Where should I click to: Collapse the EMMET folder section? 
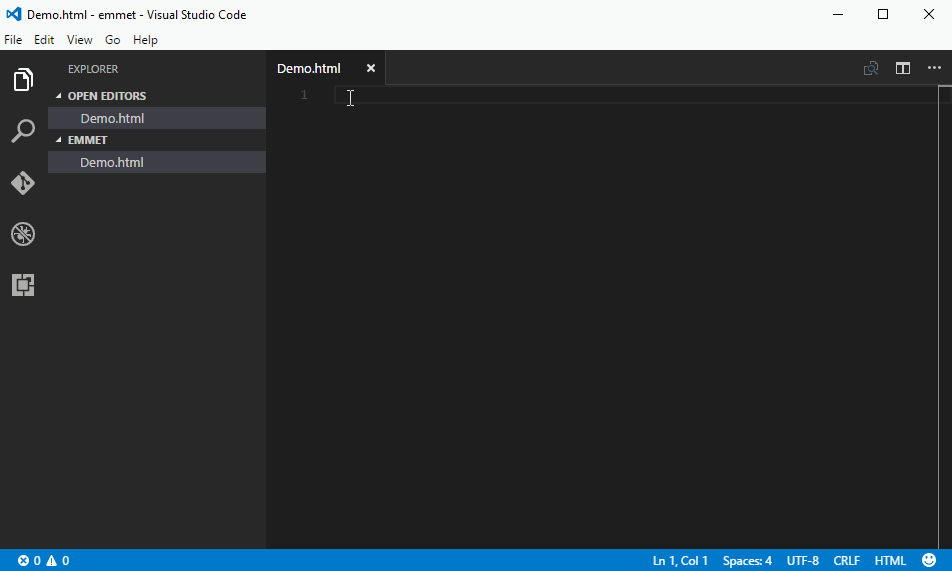tap(87, 140)
